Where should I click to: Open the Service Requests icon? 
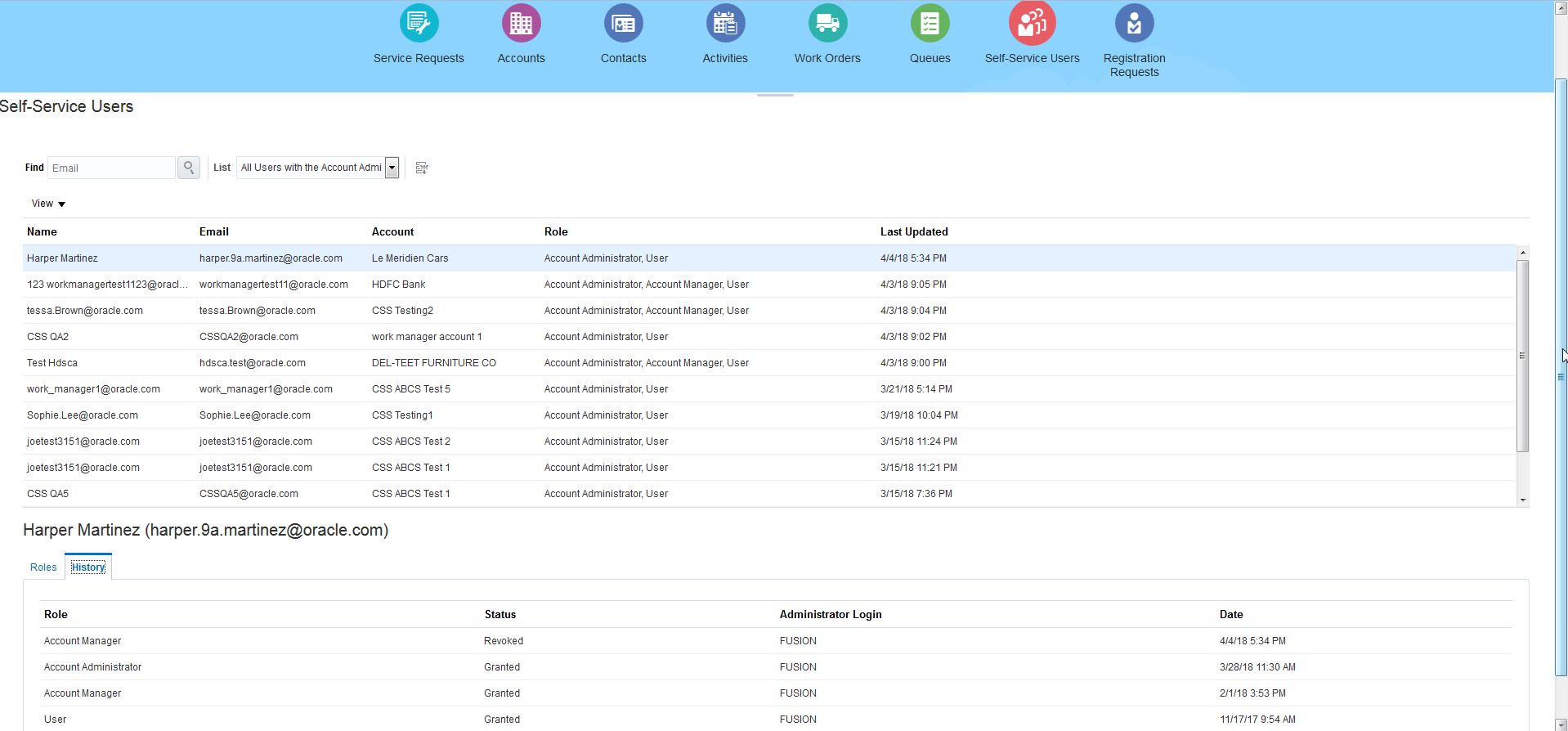419,24
